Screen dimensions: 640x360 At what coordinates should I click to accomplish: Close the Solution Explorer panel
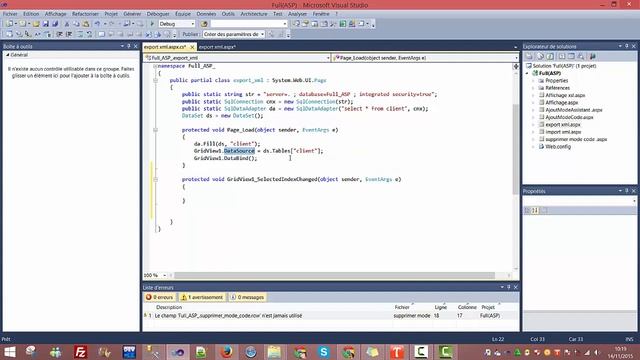pos(634,46)
